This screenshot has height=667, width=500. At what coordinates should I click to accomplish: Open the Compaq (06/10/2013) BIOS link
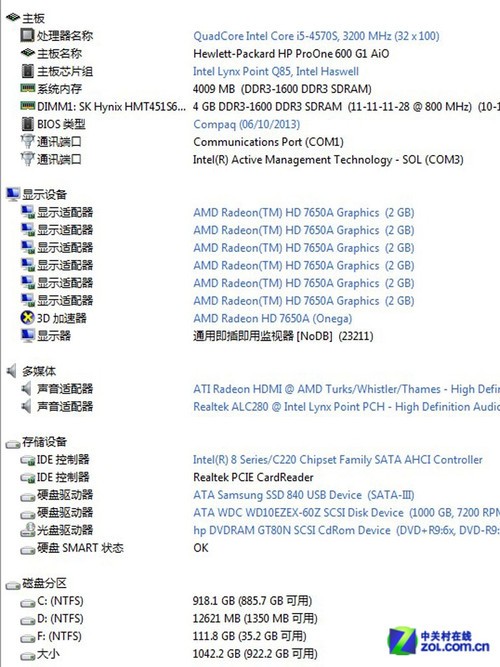[x=246, y=124]
